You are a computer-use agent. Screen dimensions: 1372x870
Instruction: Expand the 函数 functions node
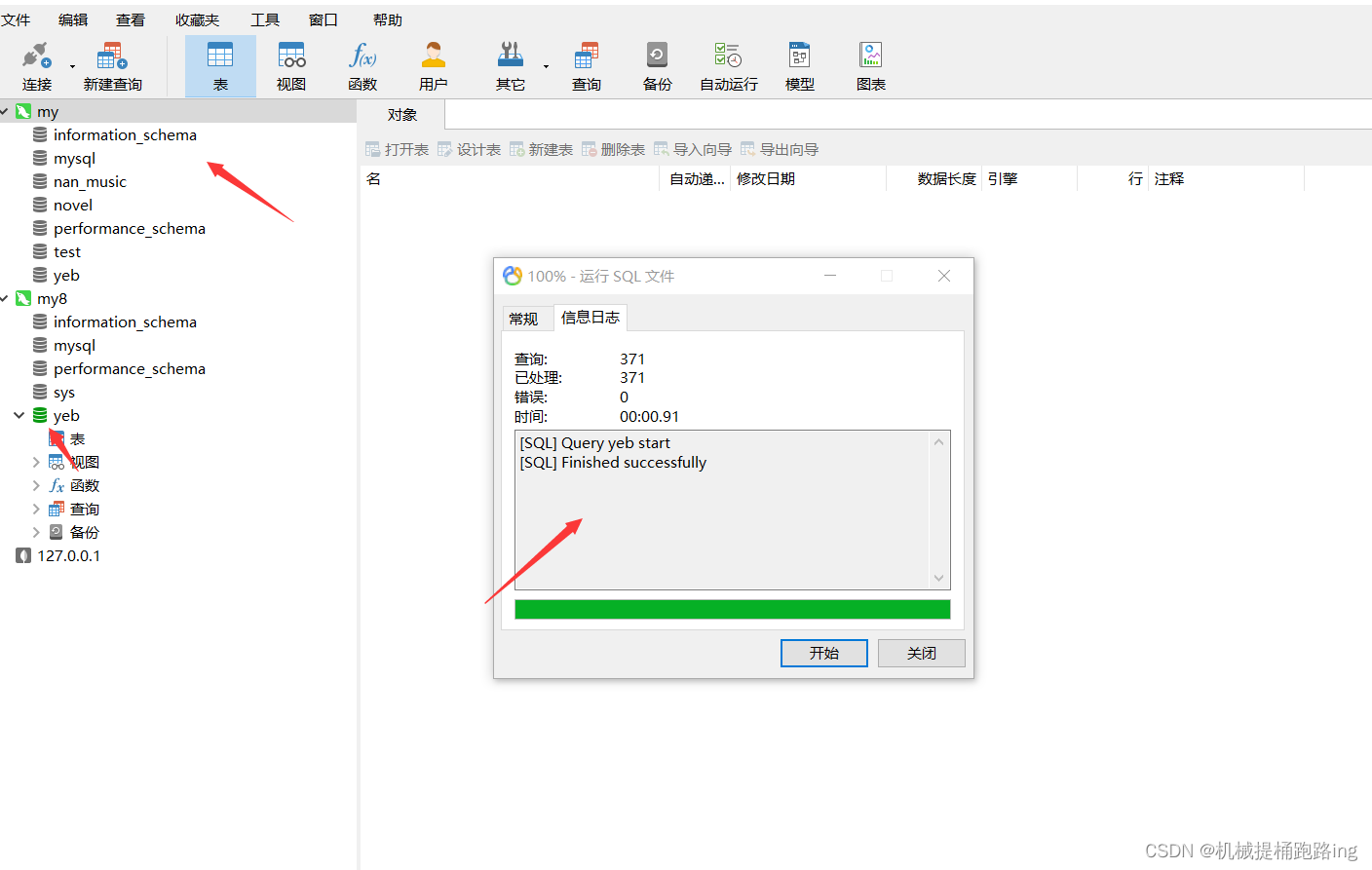[36, 485]
